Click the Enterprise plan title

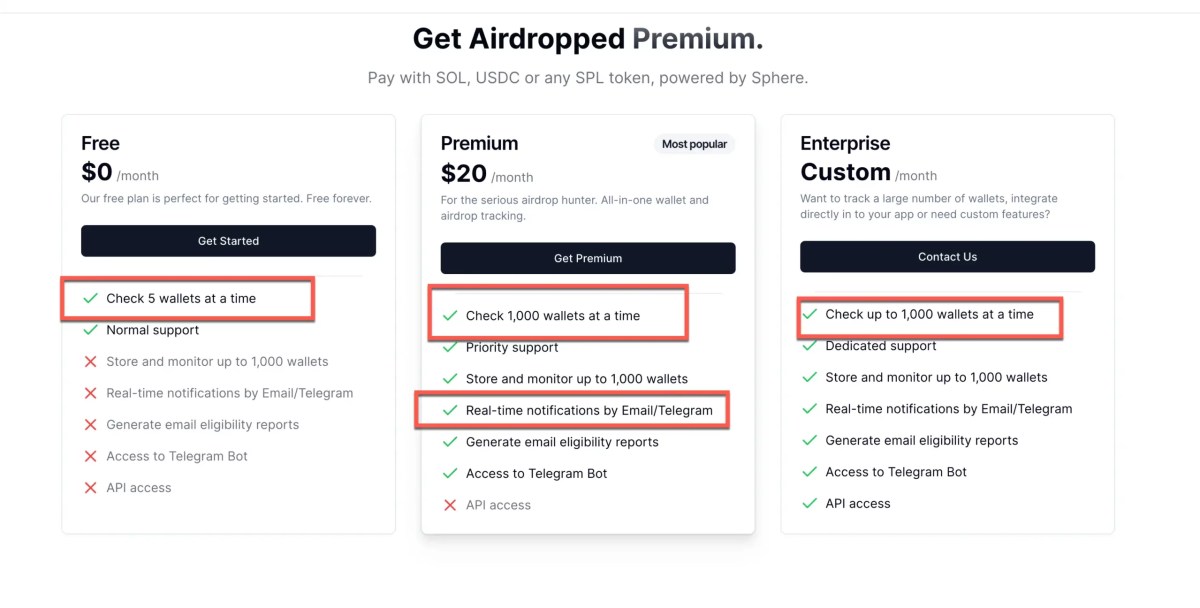click(845, 143)
